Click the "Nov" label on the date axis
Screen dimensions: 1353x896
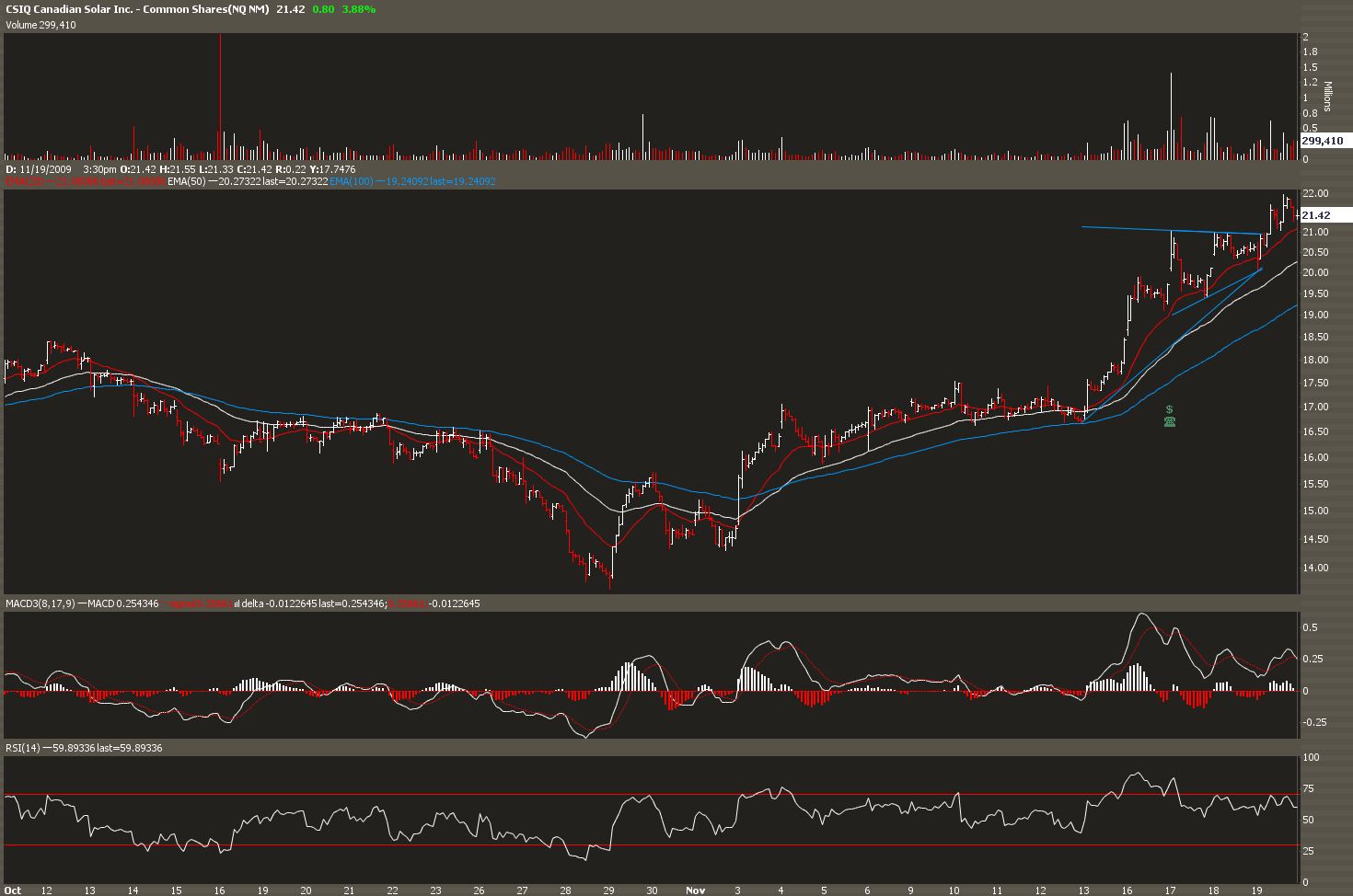696,890
